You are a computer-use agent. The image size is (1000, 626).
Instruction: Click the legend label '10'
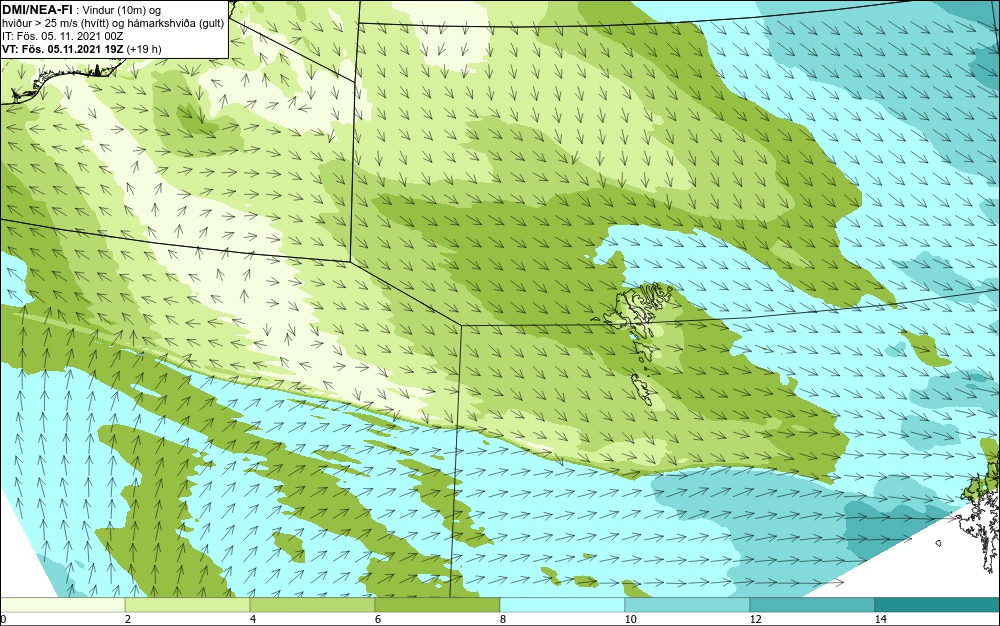coord(630,619)
